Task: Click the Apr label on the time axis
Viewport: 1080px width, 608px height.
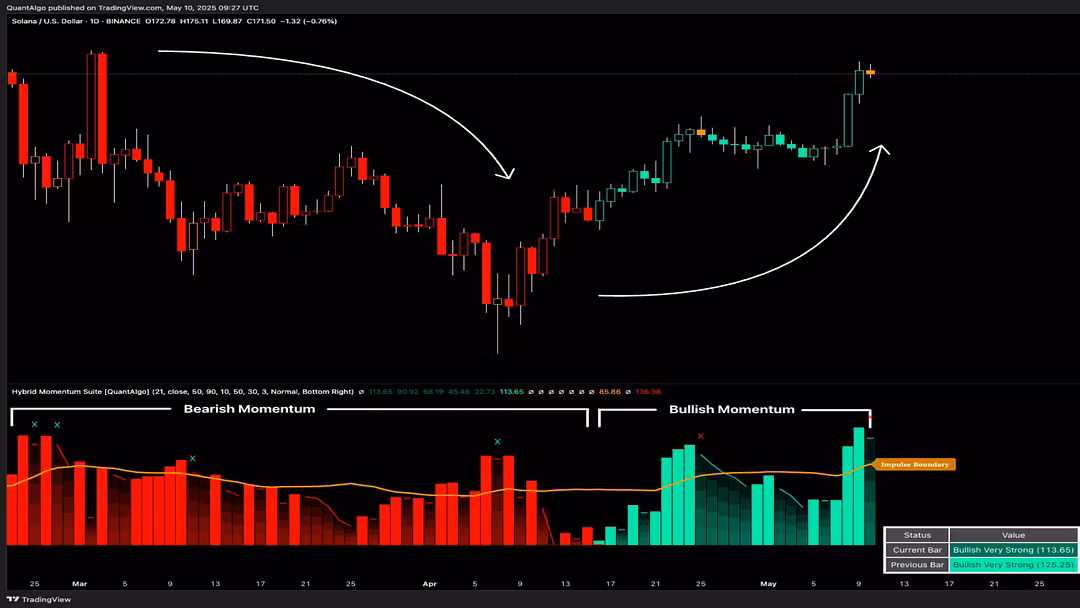Action: [x=429, y=584]
